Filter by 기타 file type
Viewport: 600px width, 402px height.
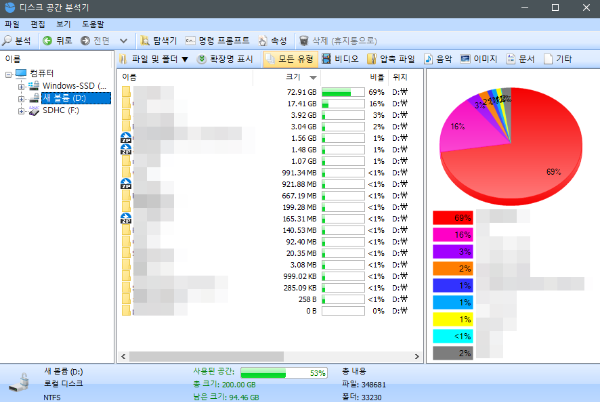click(x=558, y=59)
